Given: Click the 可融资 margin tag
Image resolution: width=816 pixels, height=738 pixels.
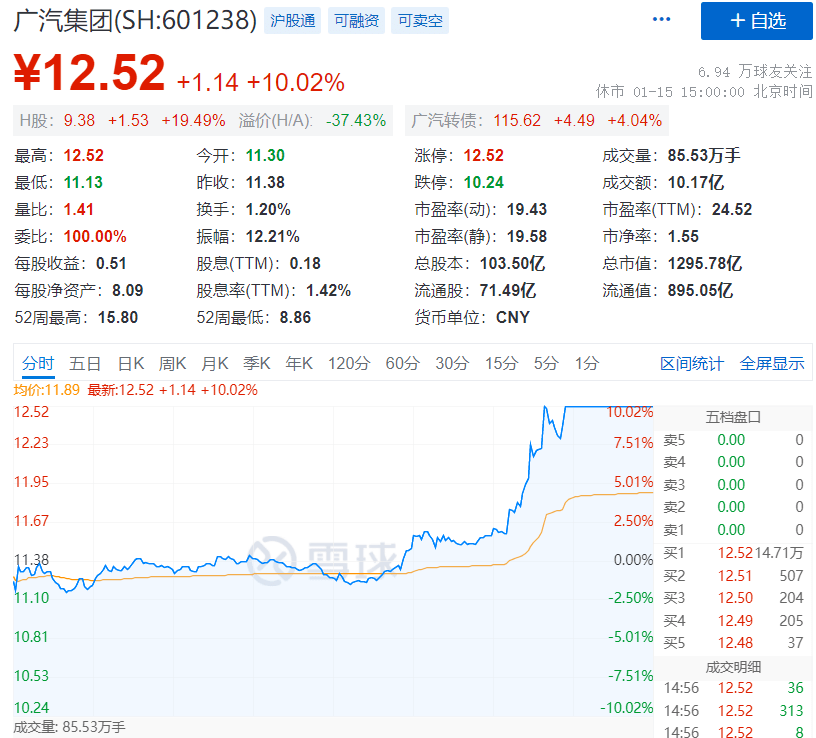Looking at the screenshot, I should point(355,19).
